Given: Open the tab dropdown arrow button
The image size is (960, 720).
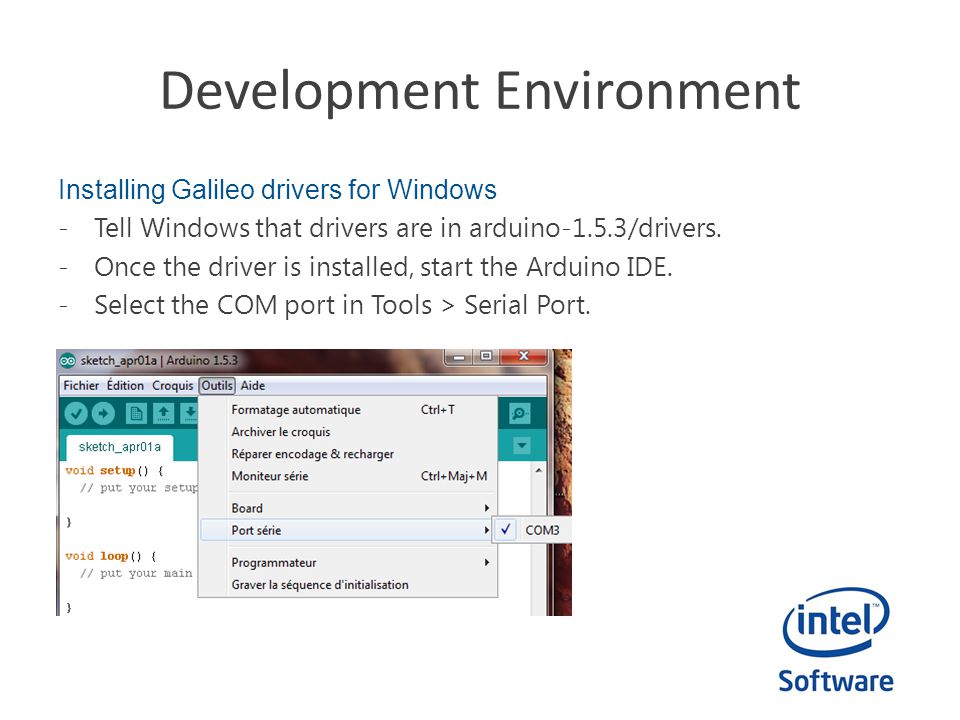Looking at the screenshot, I should point(522,445).
